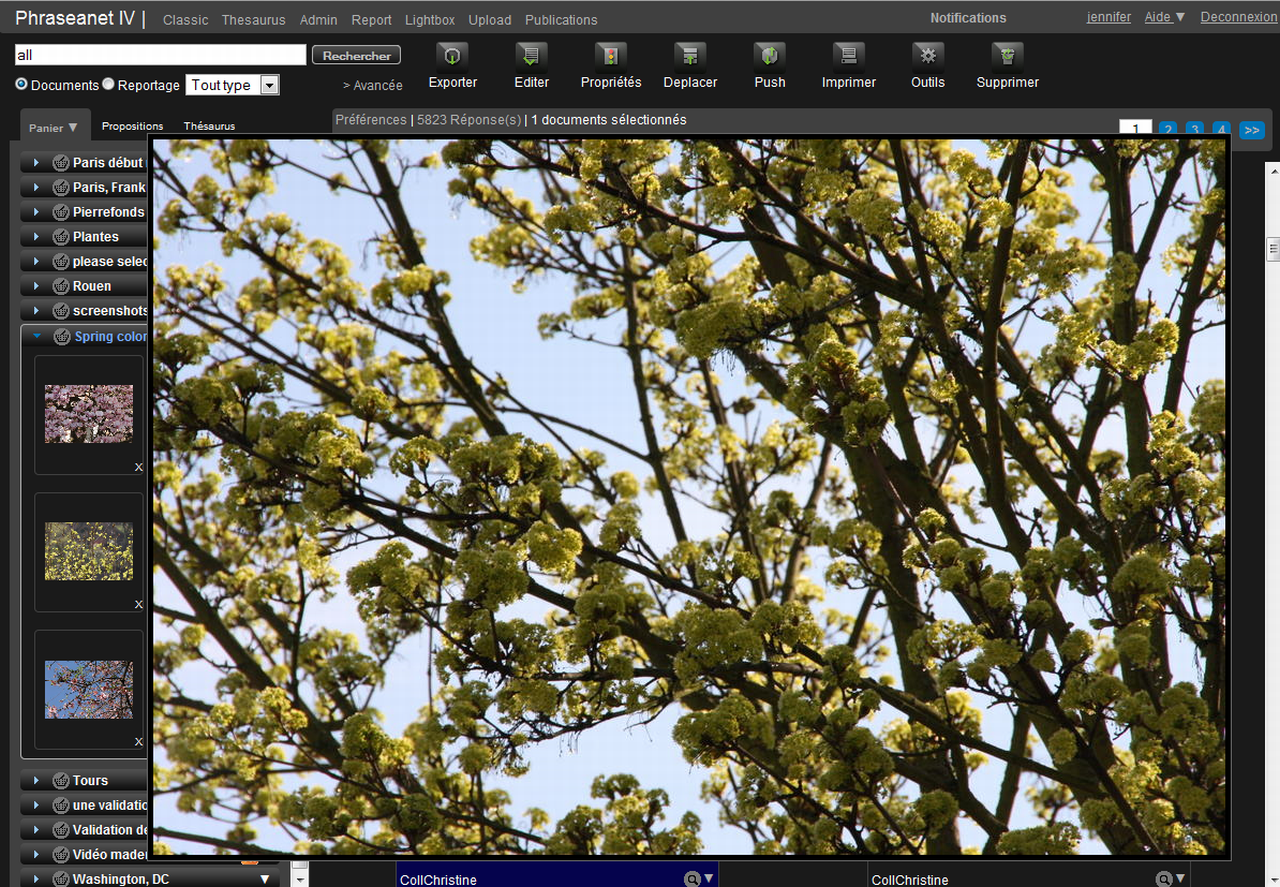1280x887 pixels.
Task: Expand the Plantes basket
Action: click(x=37, y=237)
